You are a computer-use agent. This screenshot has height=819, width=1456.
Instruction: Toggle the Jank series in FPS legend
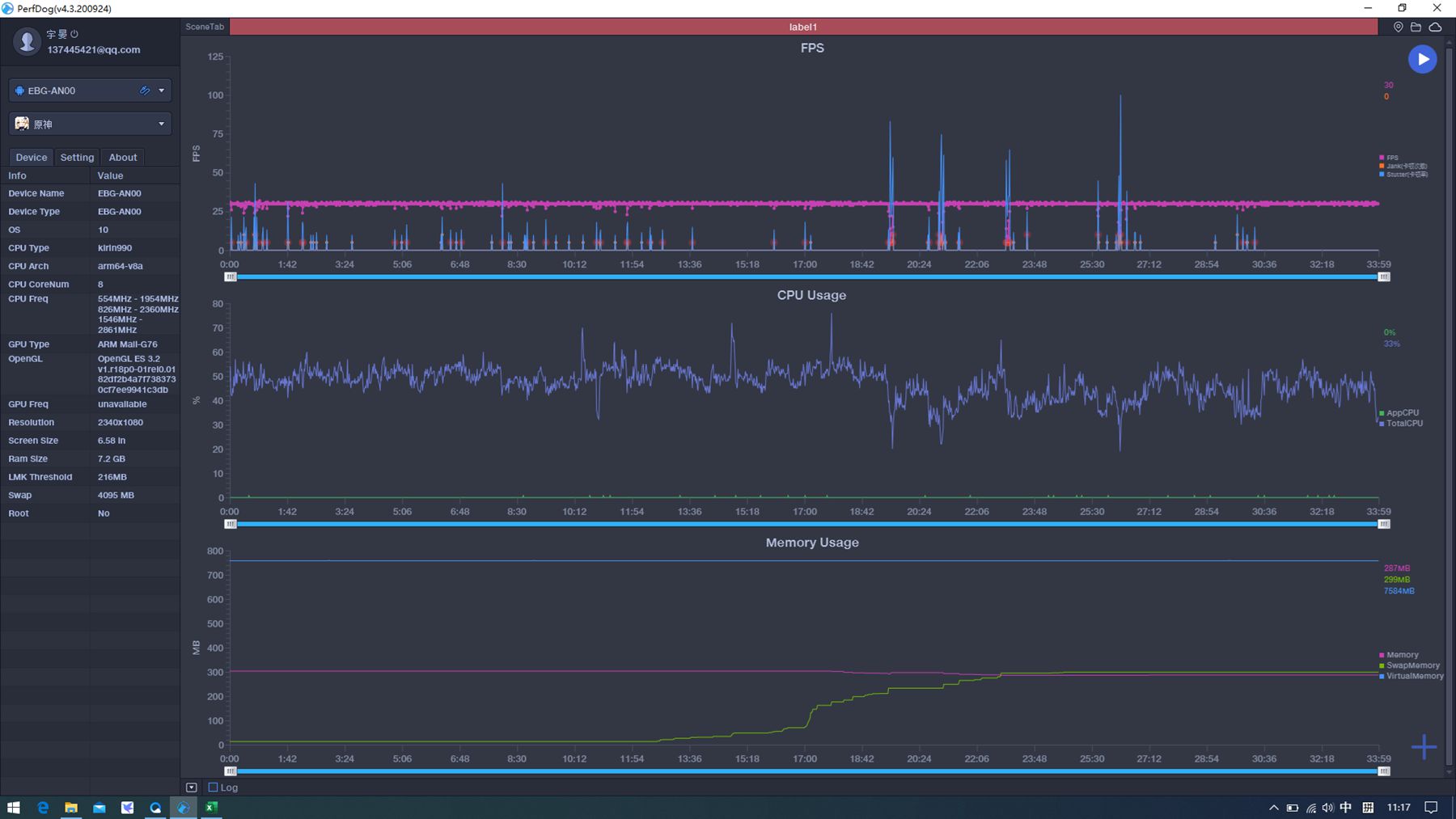[x=1403, y=166]
